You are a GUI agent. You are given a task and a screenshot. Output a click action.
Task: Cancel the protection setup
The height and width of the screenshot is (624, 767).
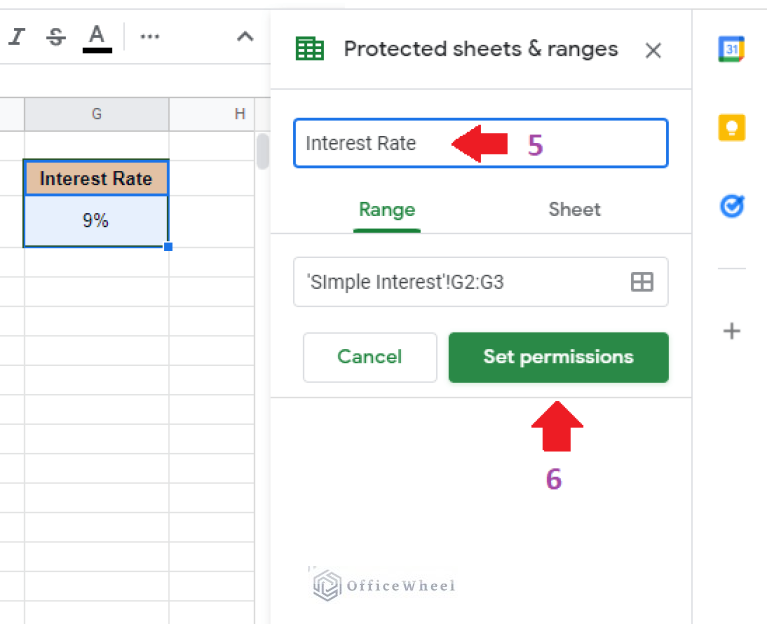pyautogui.click(x=370, y=357)
